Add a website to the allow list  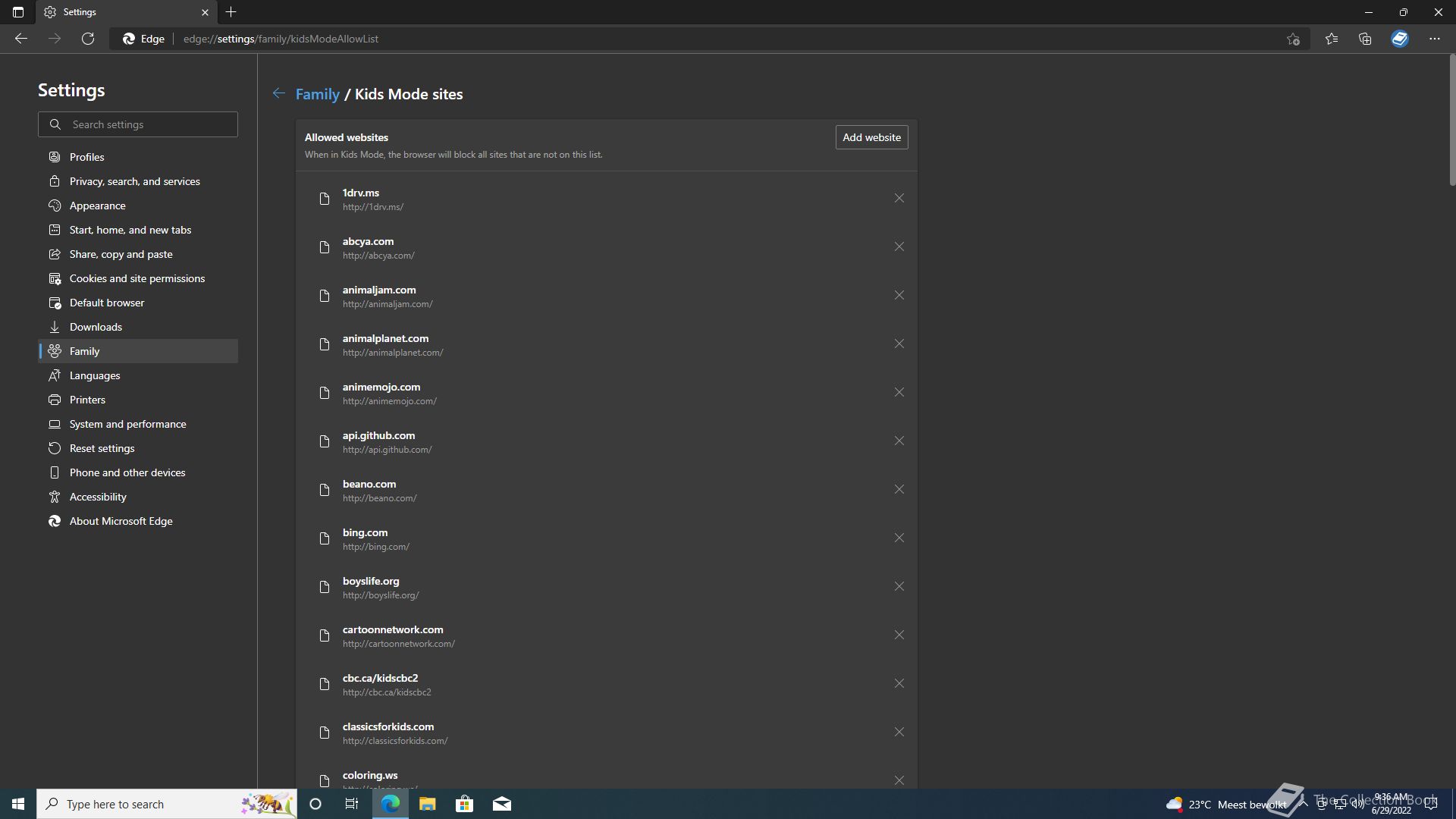click(x=871, y=137)
